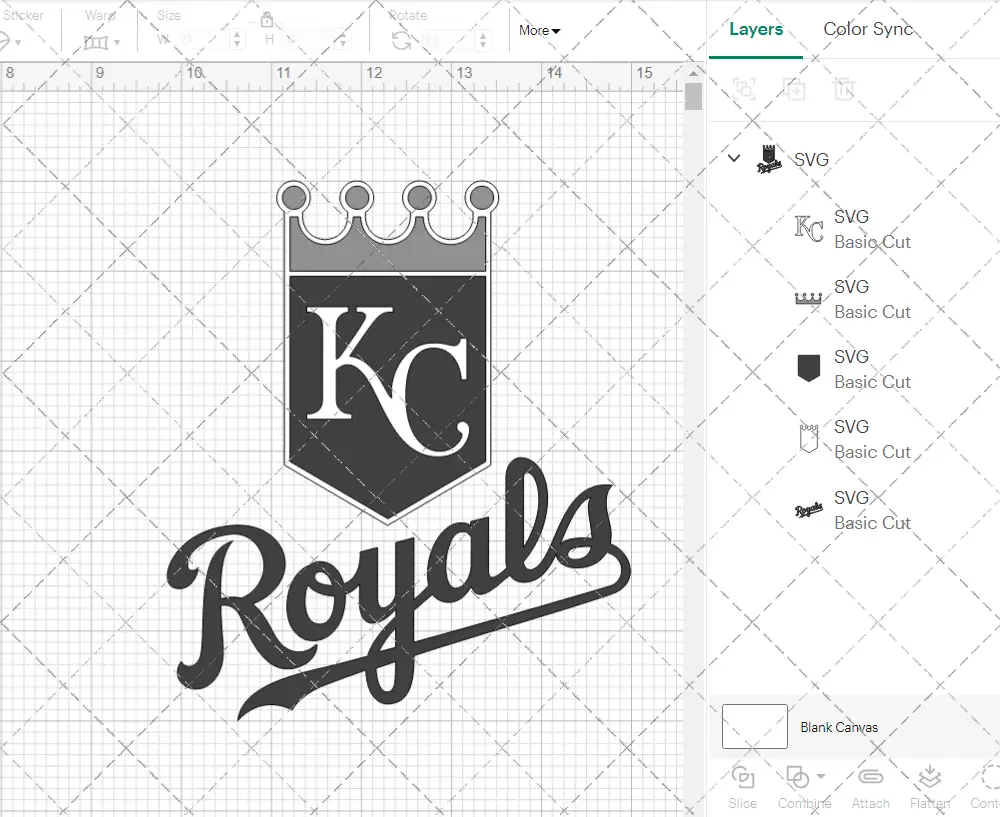Click the width stepper in Size
The height and width of the screenshot is (817, 1000).
(x=237, y=40)
